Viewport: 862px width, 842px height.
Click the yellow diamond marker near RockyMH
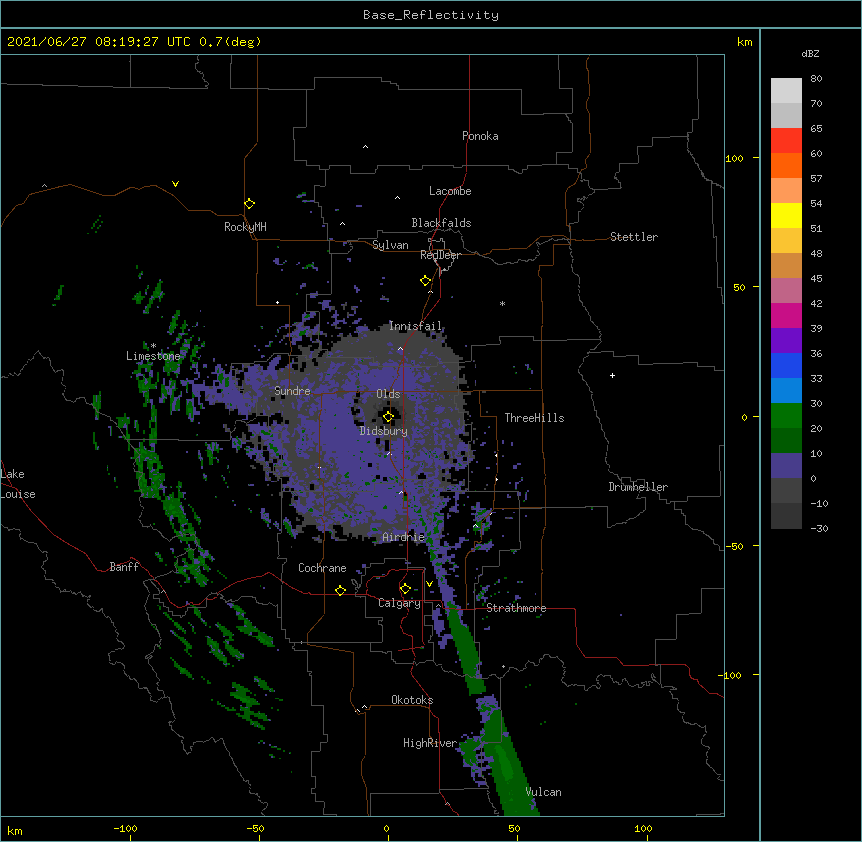pyautogui.click(x=250, y=204)
